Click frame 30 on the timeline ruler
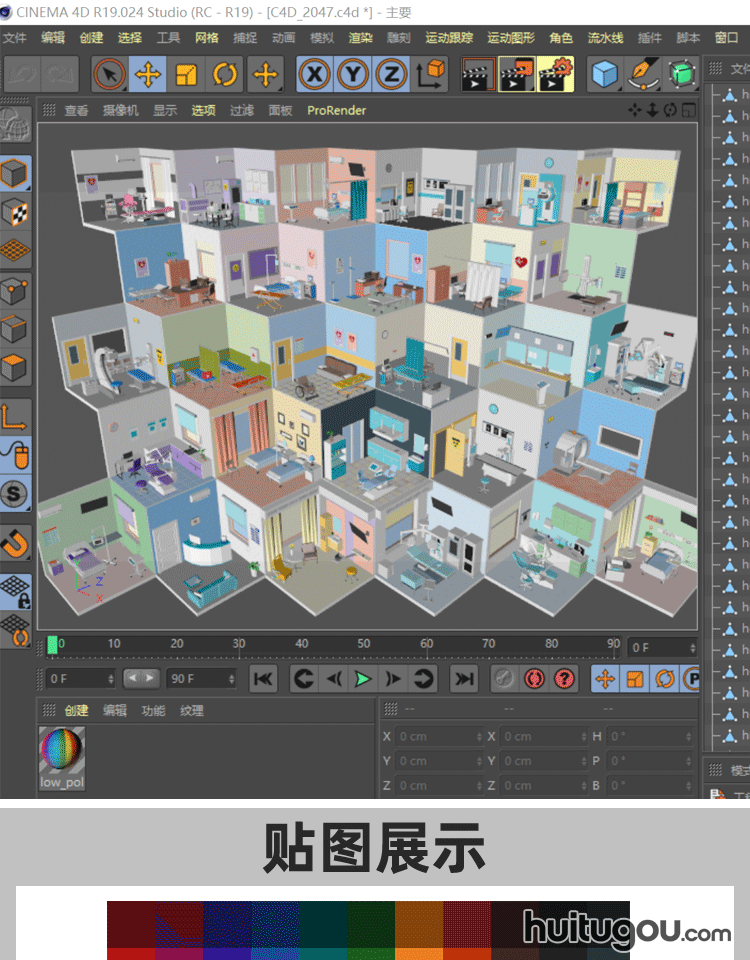The image size is (750, 960). pos(239,645)
